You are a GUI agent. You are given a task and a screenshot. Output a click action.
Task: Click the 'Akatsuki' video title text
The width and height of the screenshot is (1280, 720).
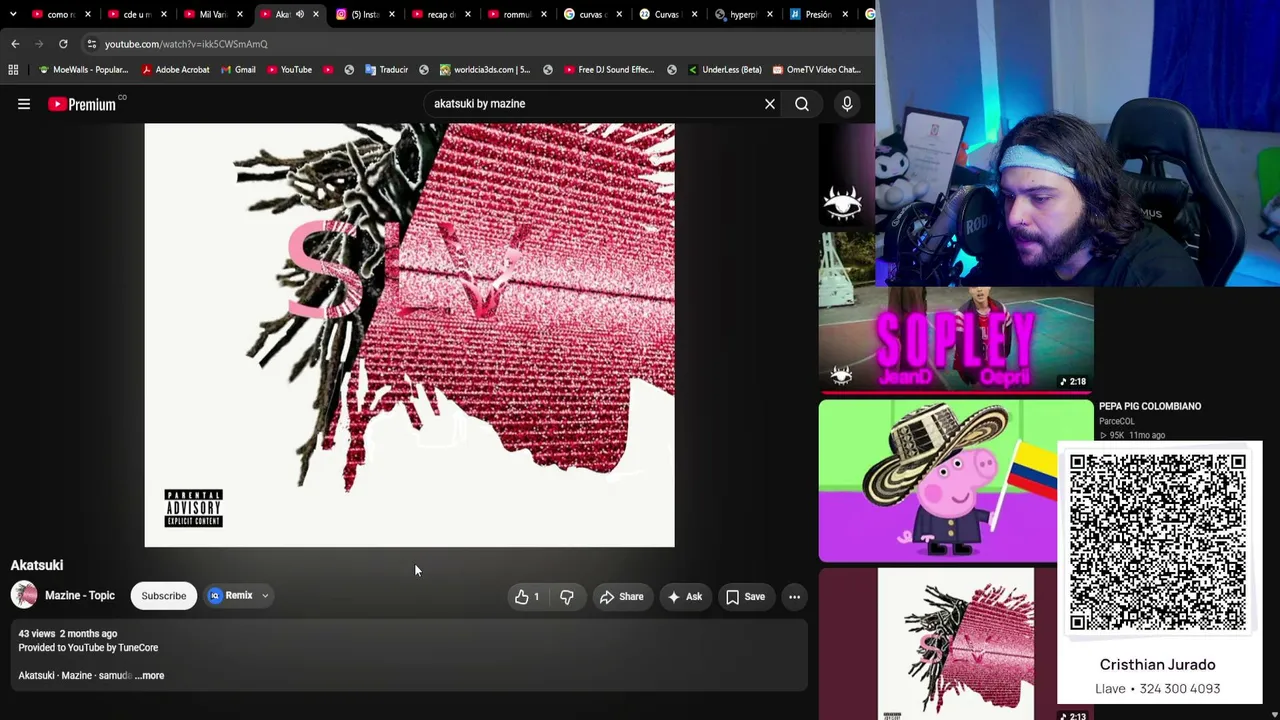(37, 566)
